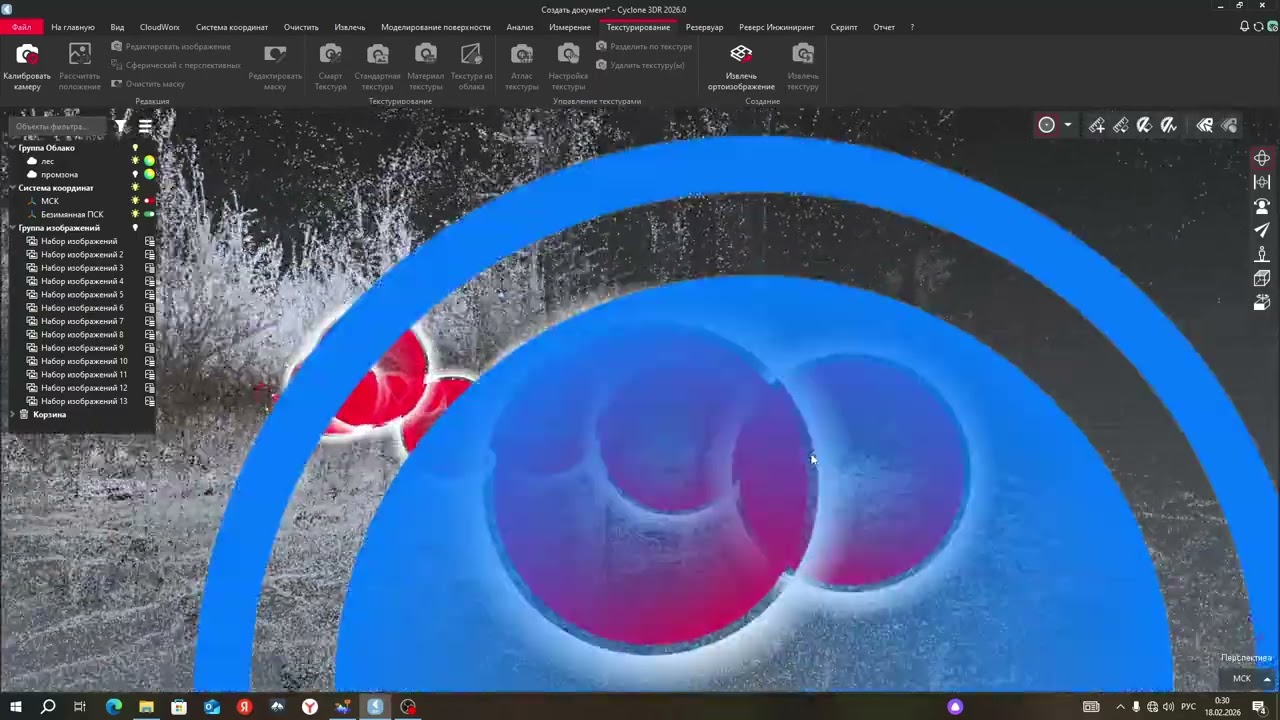Select the add measurement ruler tool

[x=1097, y=125]
